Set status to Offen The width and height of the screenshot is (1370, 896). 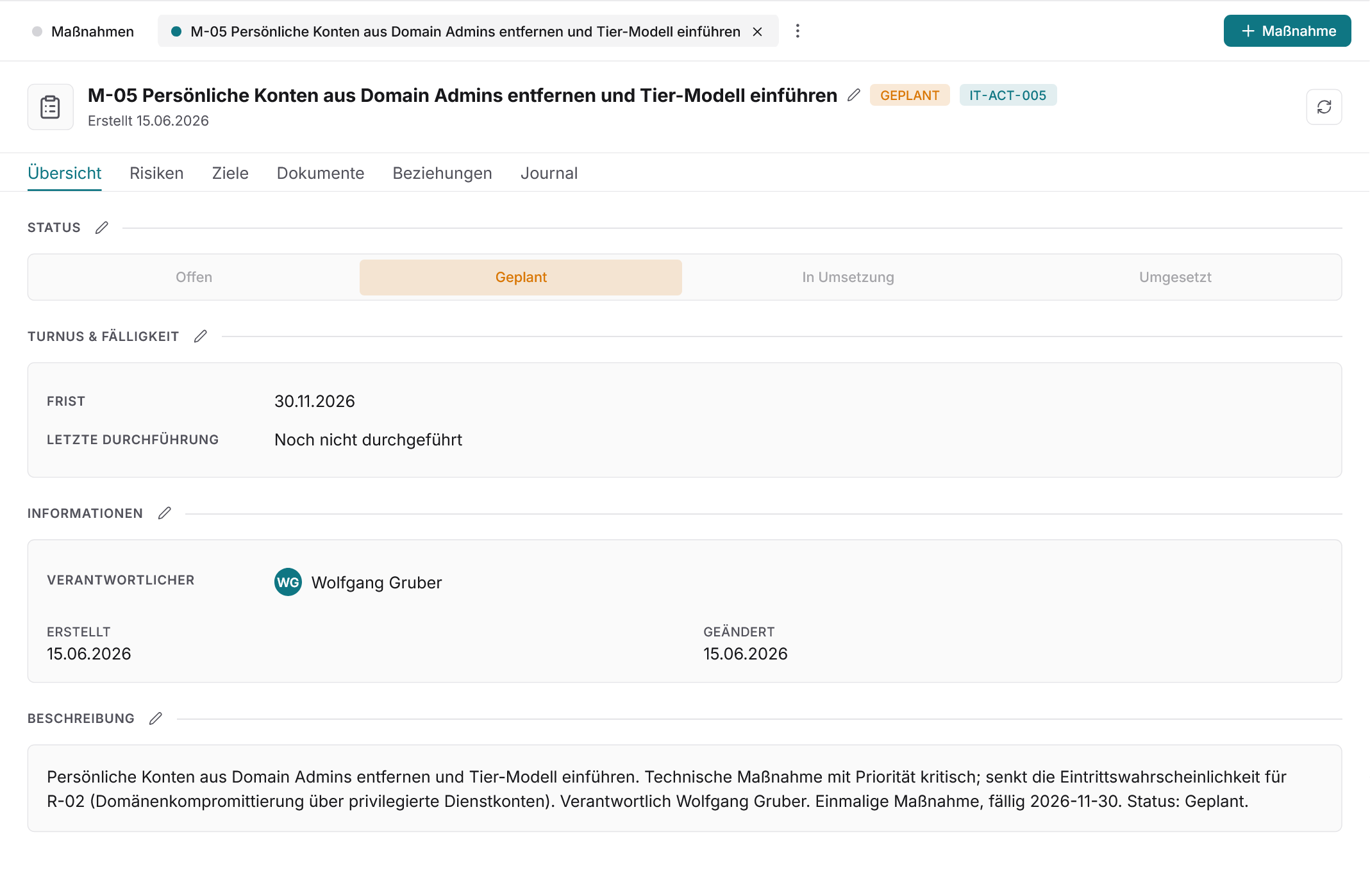point(194,277)
